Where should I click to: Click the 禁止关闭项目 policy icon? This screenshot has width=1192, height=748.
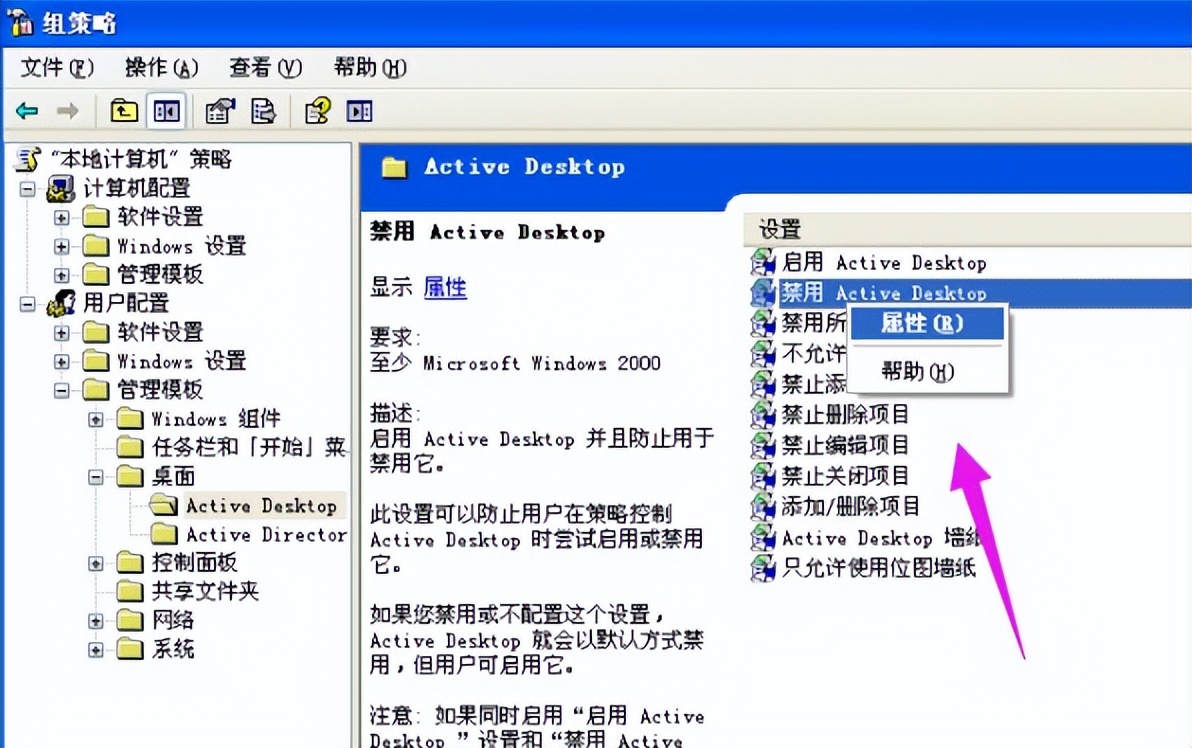tap(762, 476)
